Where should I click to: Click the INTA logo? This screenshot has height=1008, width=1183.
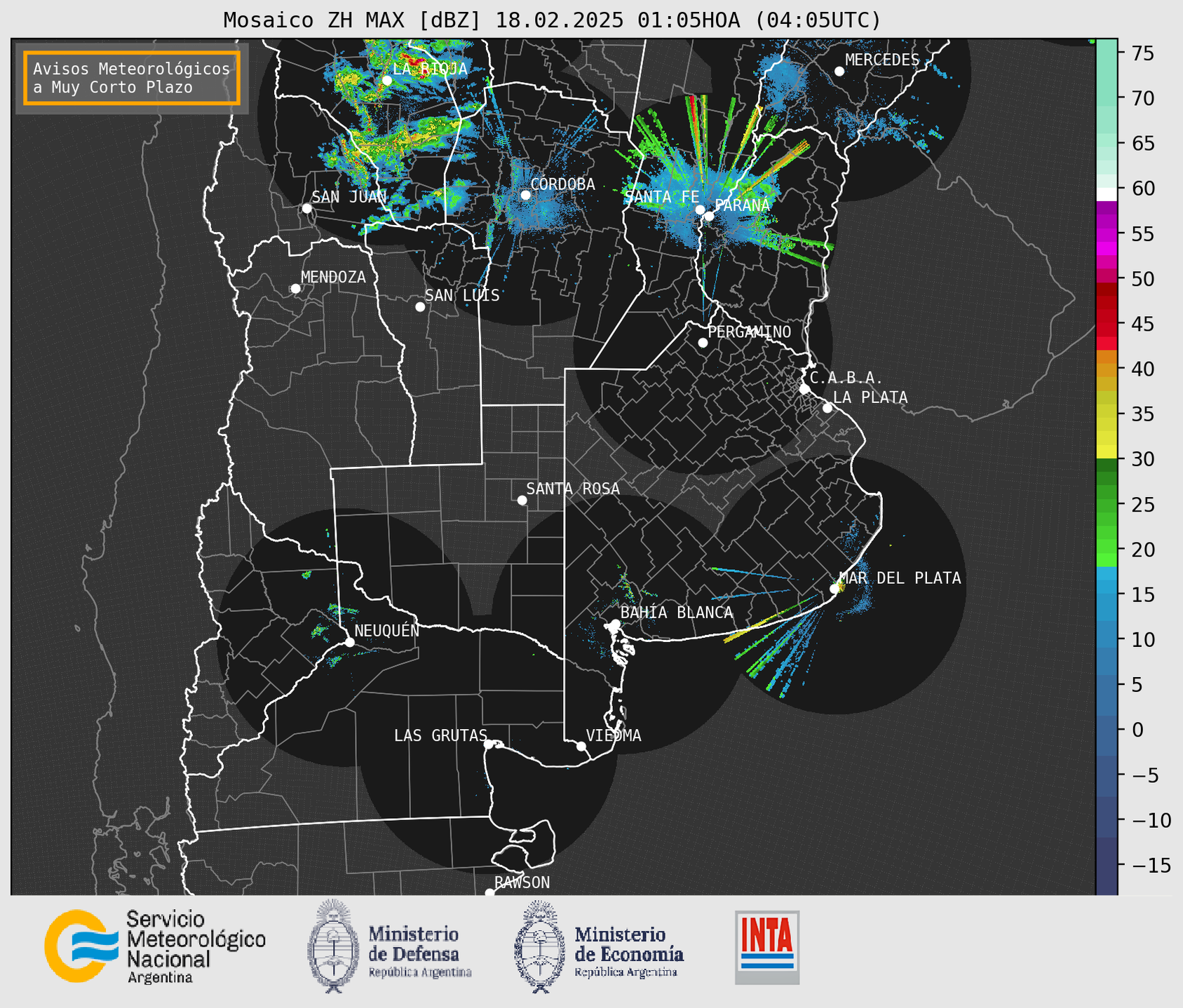pyautogui.click(x=767, y=947)
